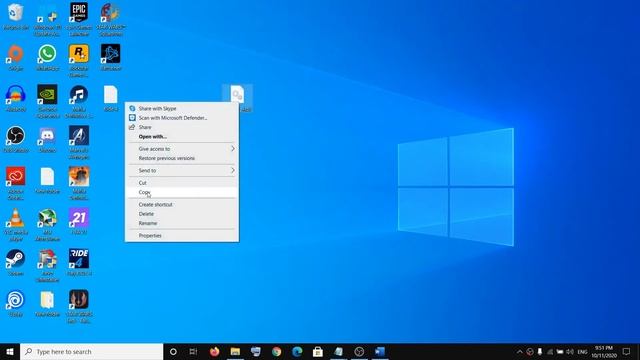The image size is (640, 360).
Task: Launch Rockstar Games Launcher shortcut
Action: pyautogui.click(x=79, y=60)
